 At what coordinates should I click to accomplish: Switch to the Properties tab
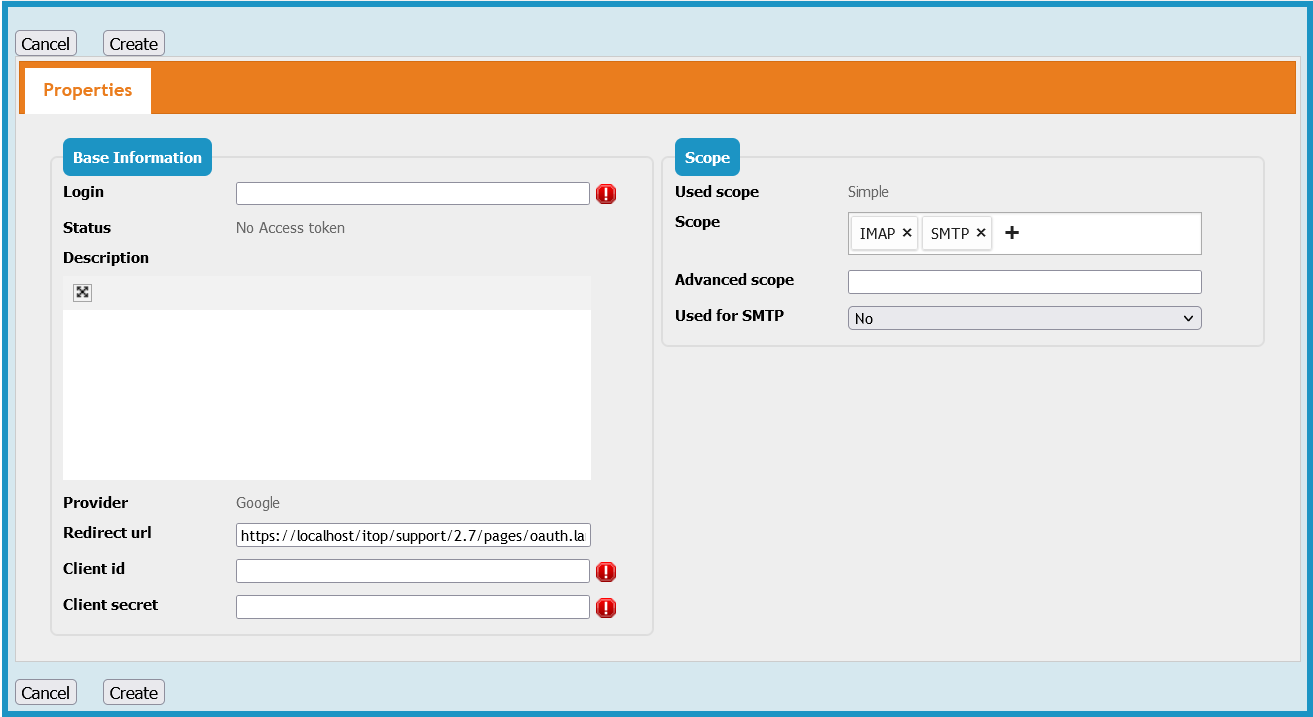pos(87,90)
